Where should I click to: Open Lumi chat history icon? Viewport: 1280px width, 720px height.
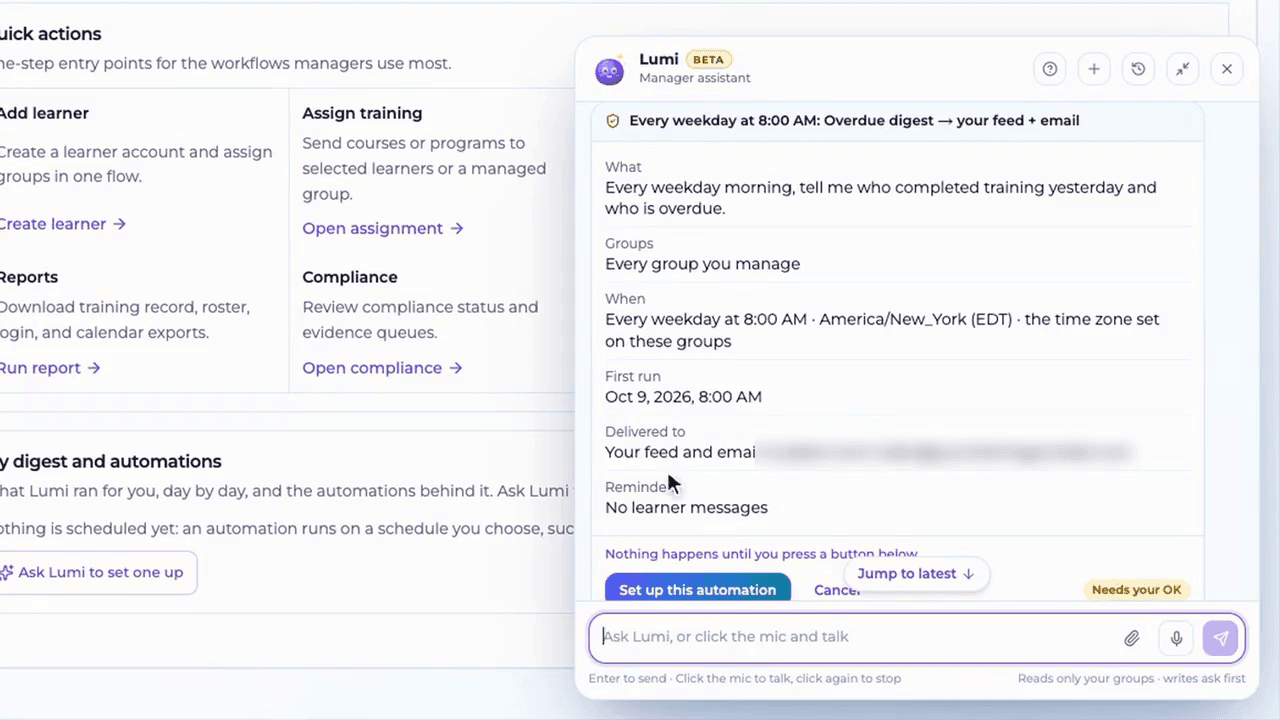(x=1138, y=69)
